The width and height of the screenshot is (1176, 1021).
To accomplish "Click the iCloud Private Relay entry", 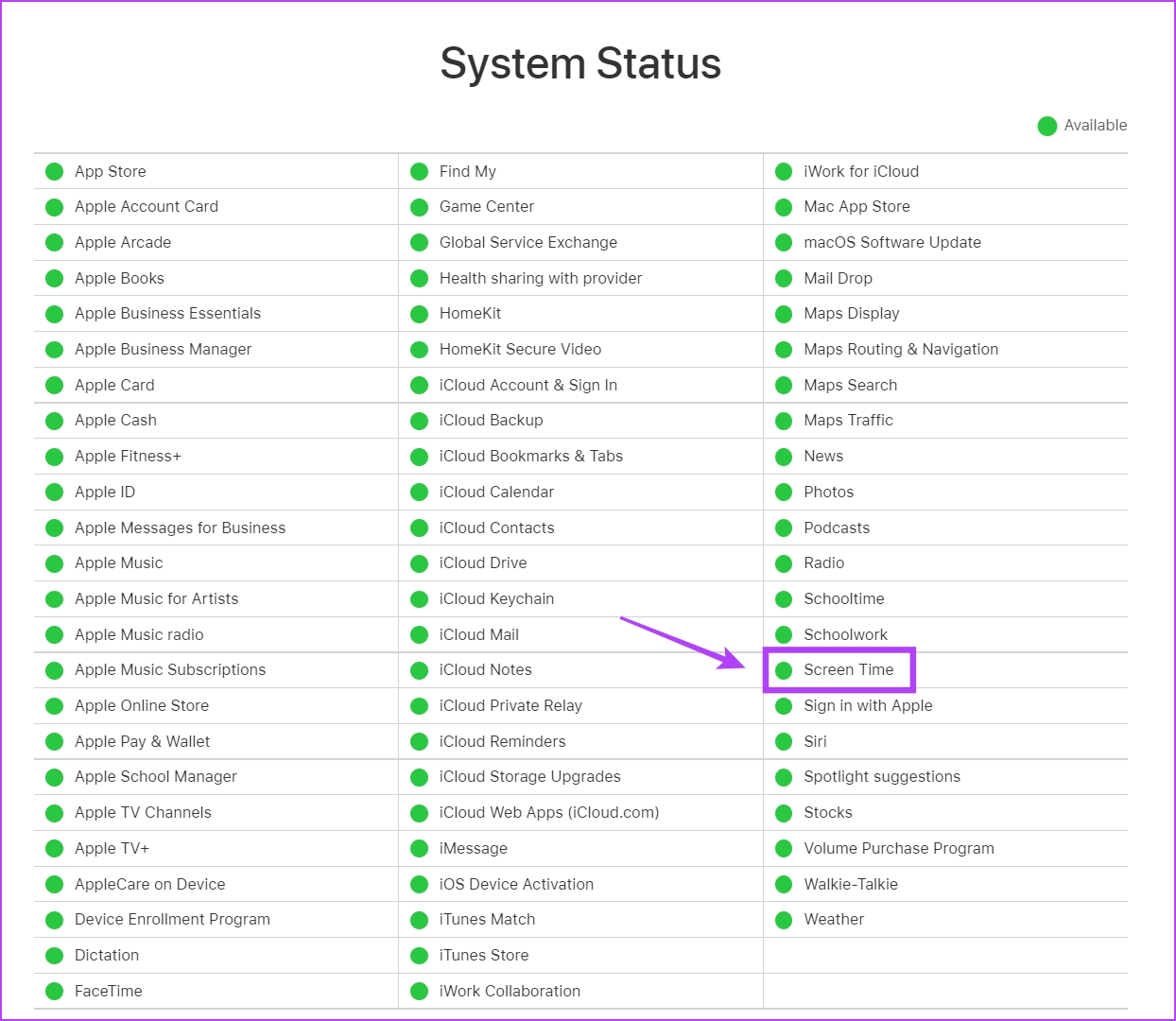I will 510,706.
